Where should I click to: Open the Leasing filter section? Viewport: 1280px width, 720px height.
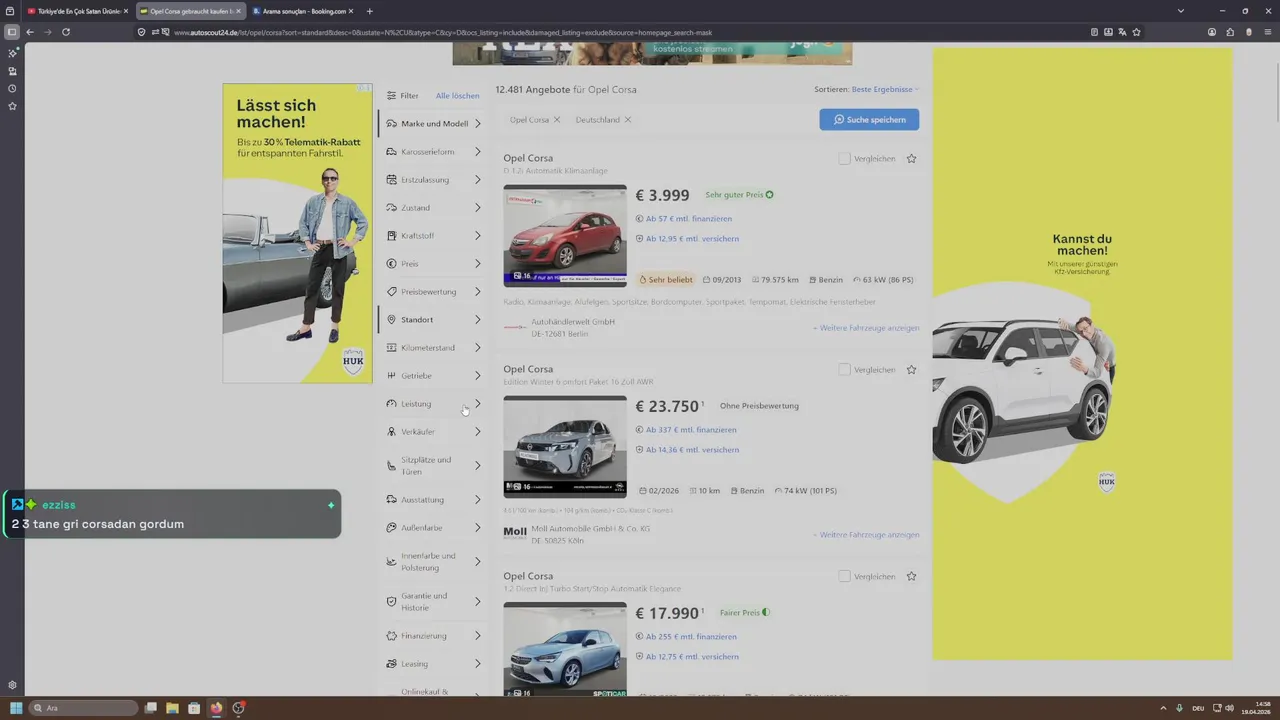coord(433,664)
